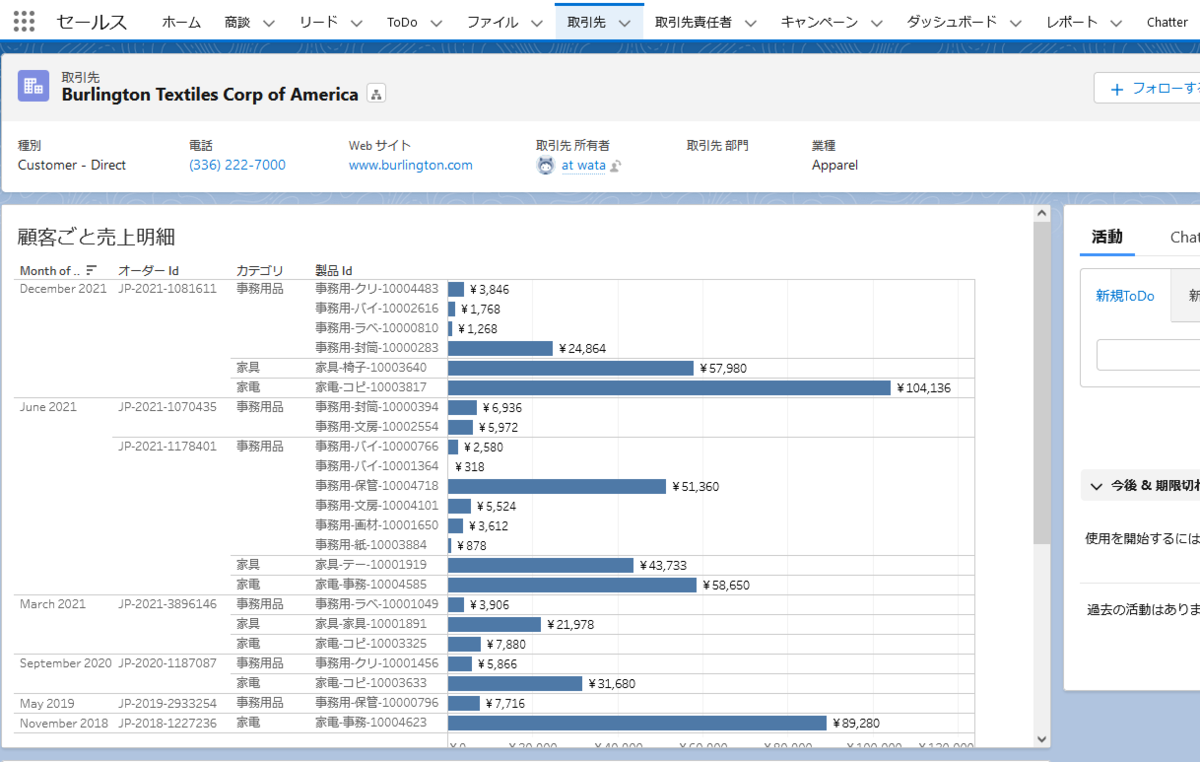Click the オーダー Id column header
Viewport: 1200px width, 762px height.
pos(148,270)
